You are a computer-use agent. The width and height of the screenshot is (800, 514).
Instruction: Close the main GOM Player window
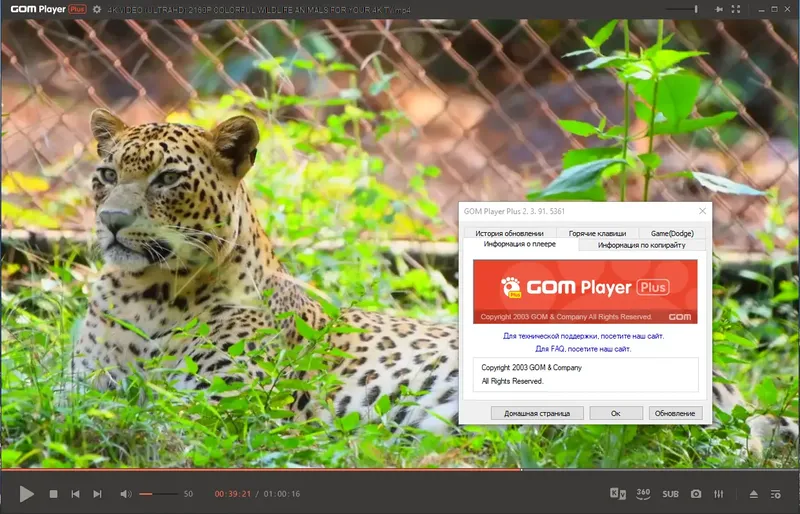[x=788, y=9]
